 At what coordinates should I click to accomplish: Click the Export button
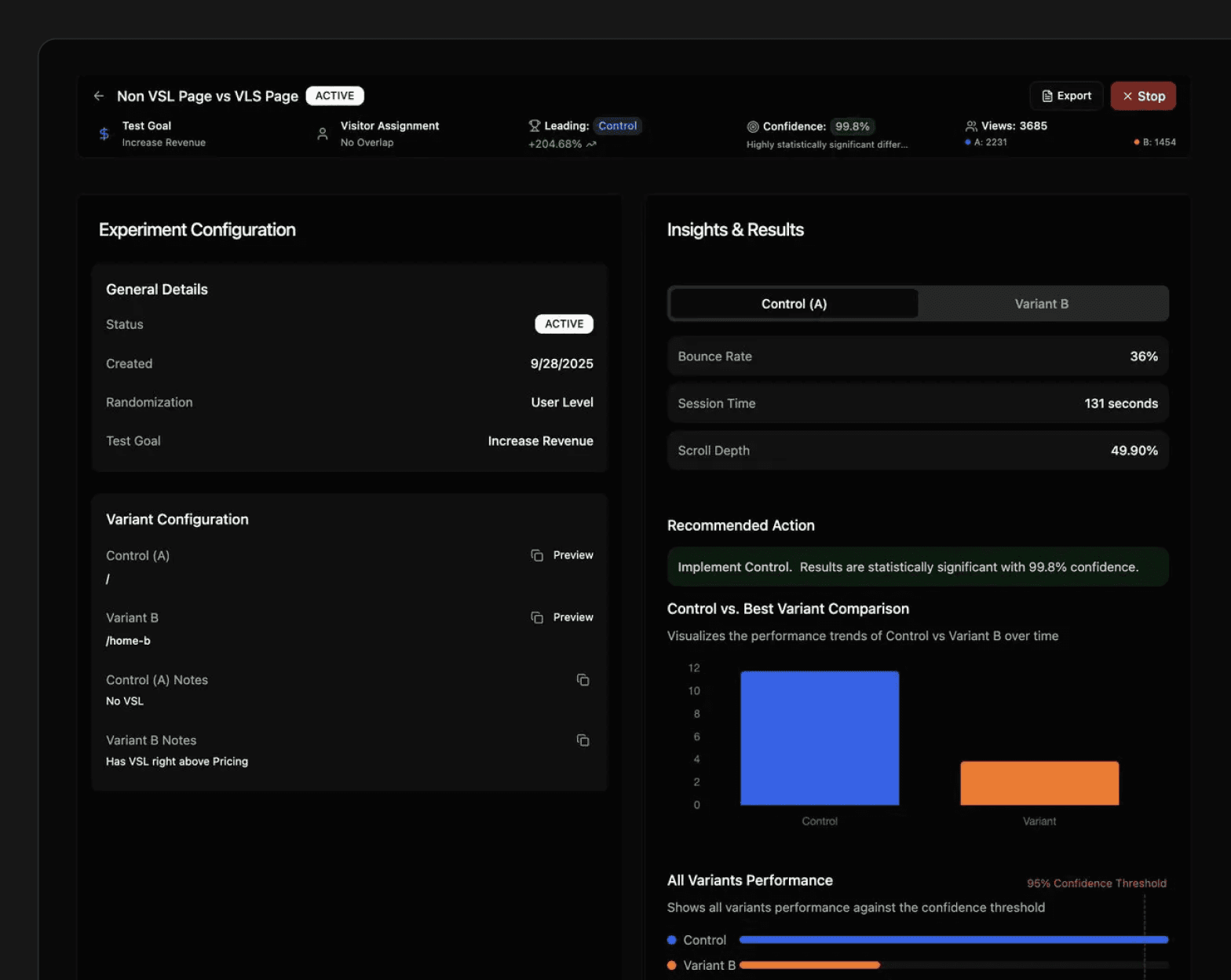click(x=1066, y=96)
